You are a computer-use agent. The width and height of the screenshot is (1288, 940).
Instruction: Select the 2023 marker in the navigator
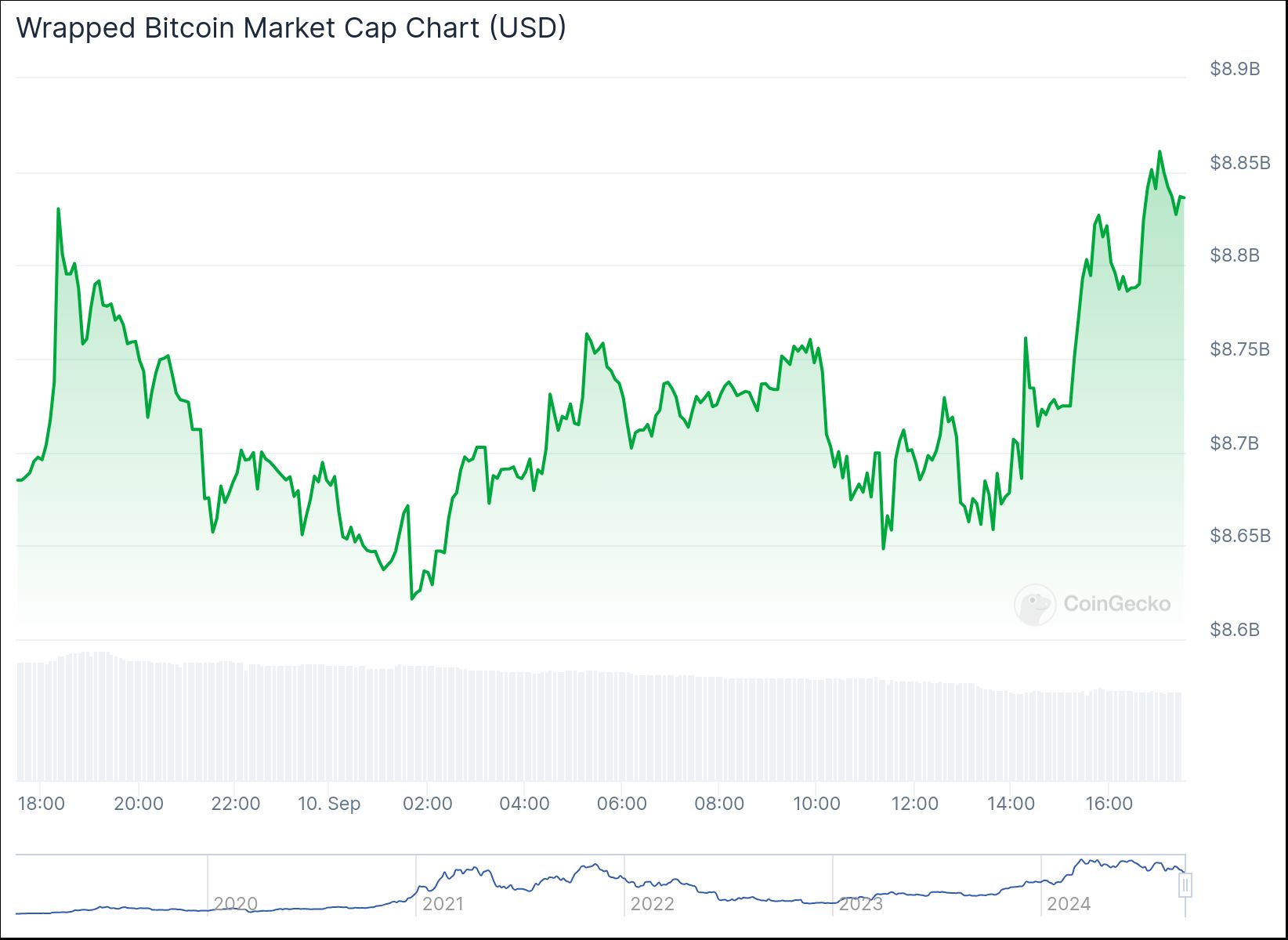point(860,904)
